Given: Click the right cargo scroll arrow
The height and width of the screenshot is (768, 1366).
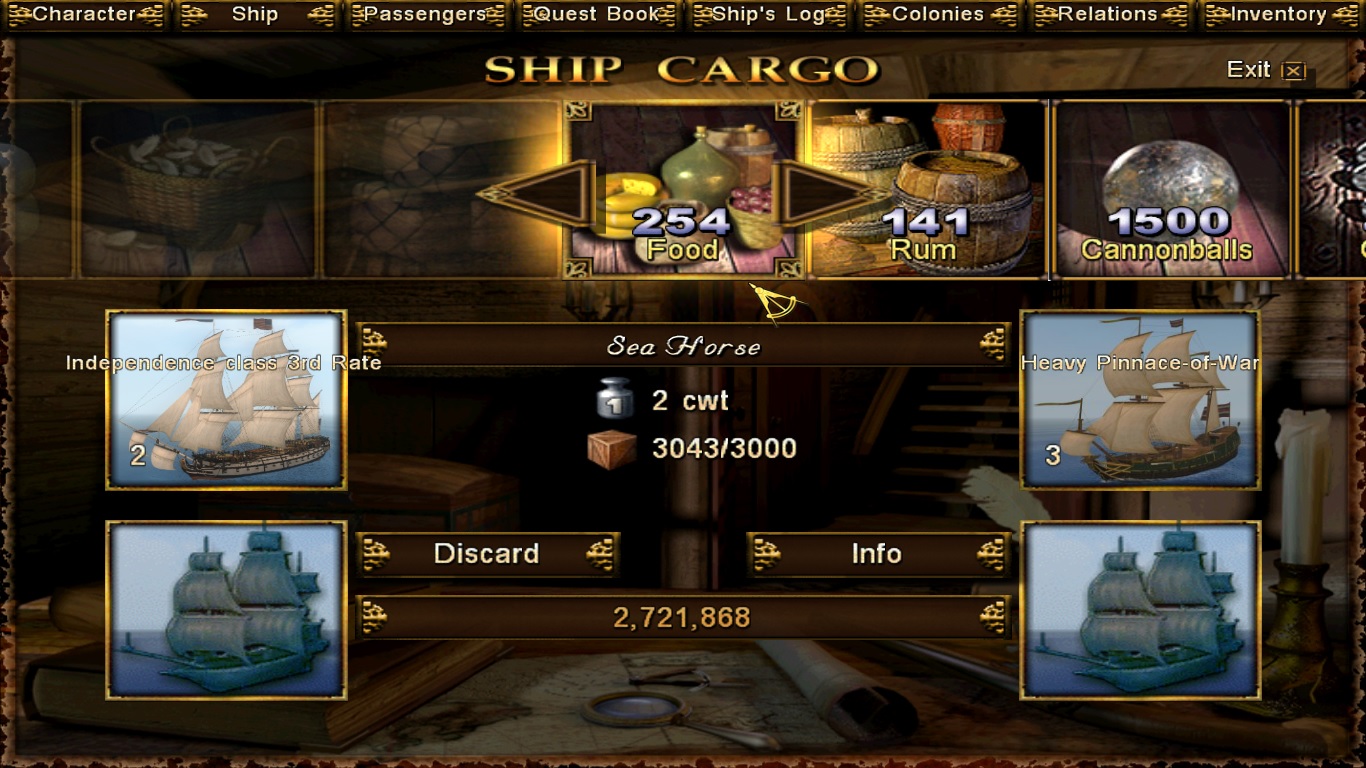Looking at the screenshot, I should 830,194.
